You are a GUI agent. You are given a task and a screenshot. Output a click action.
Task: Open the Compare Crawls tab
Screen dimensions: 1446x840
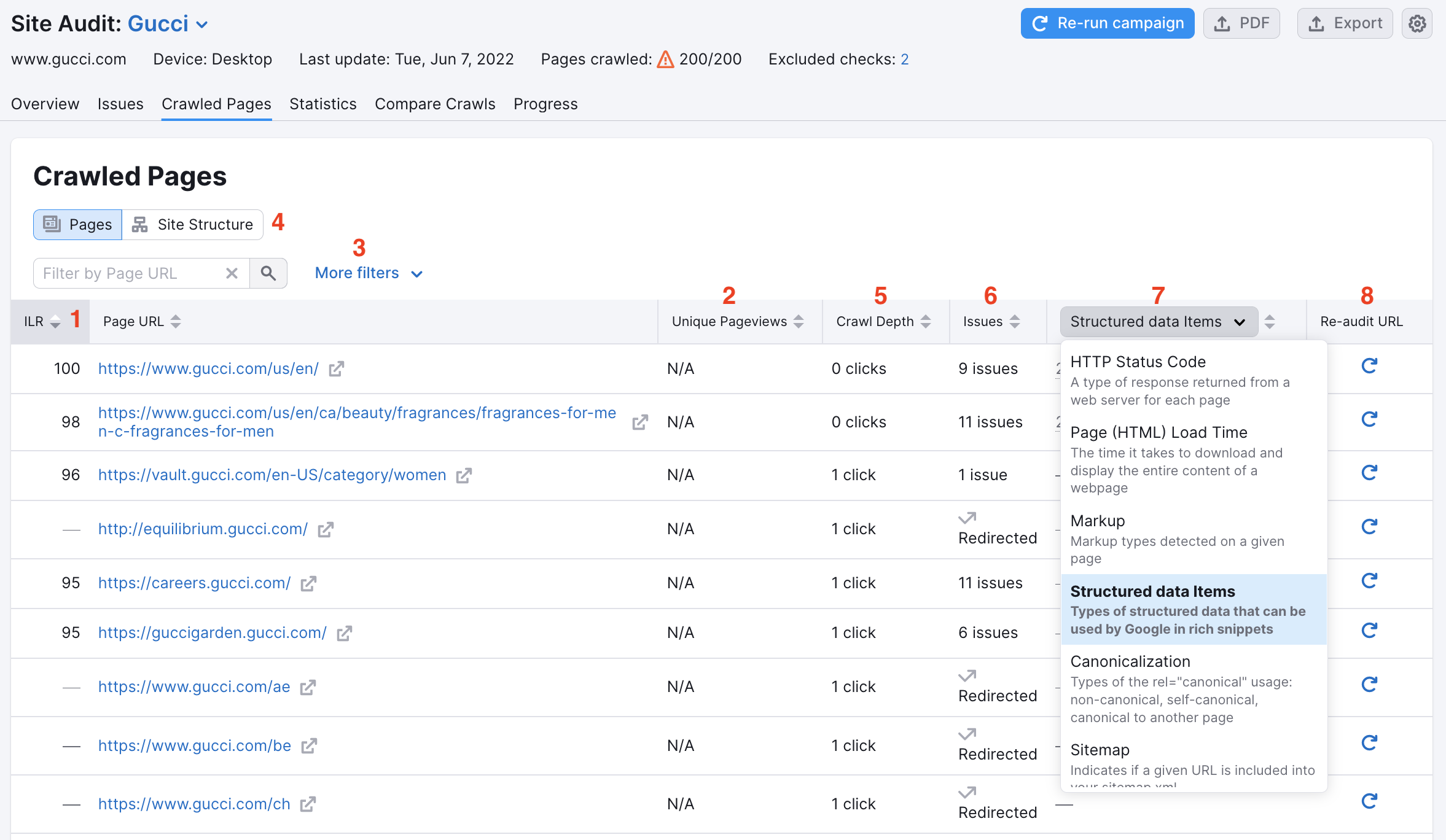click(x=435, y=104)
